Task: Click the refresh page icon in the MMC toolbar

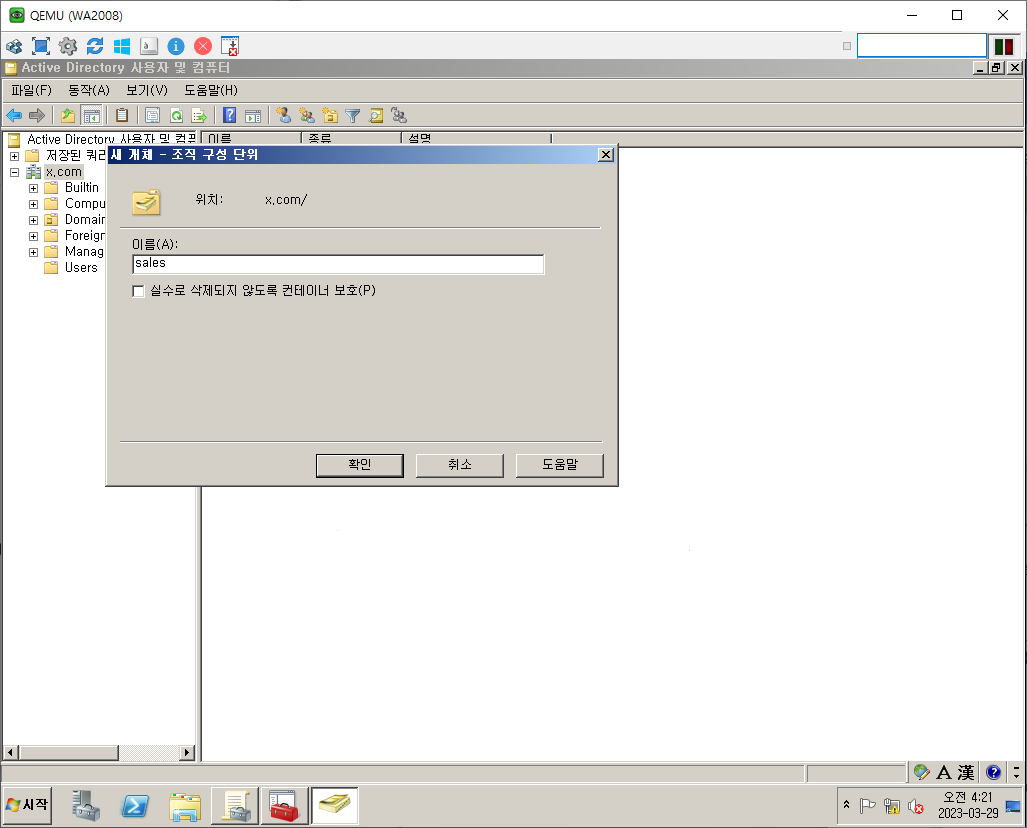Action: pos(176,116)
